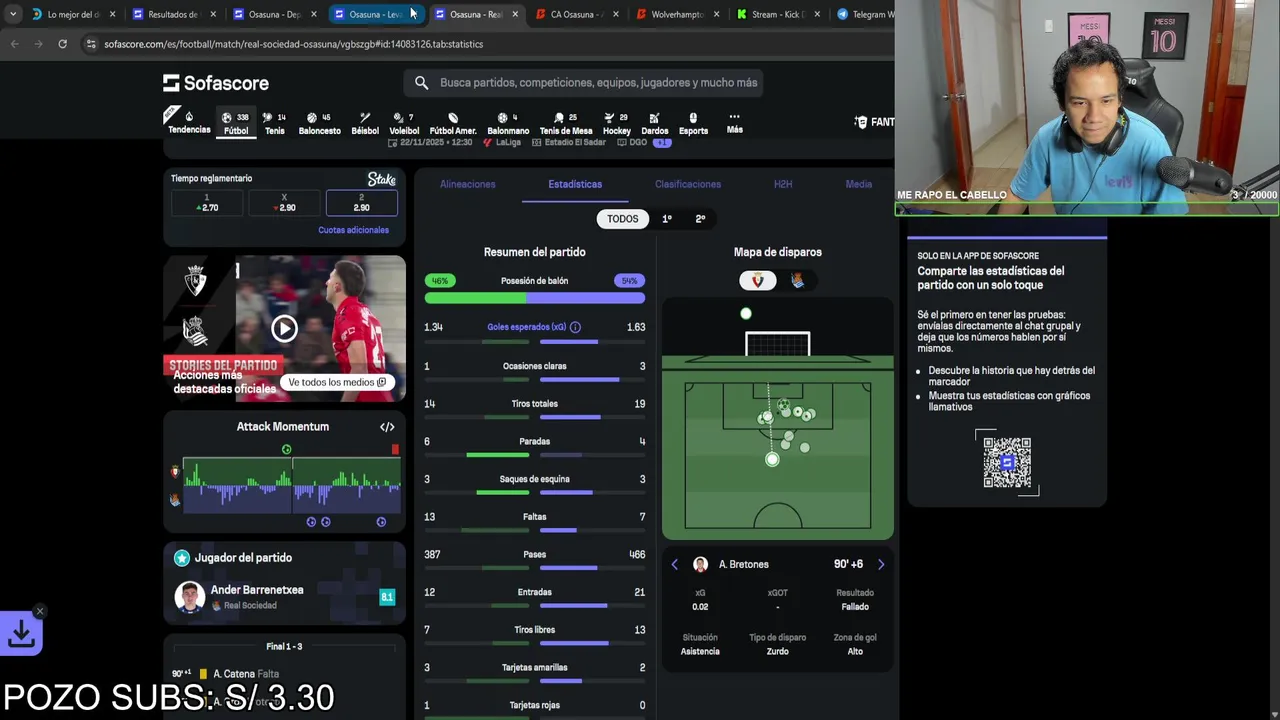Expand the +1 broadcasters badge
This screenshot has width=1280, height=720.
(x=662, y=143)
